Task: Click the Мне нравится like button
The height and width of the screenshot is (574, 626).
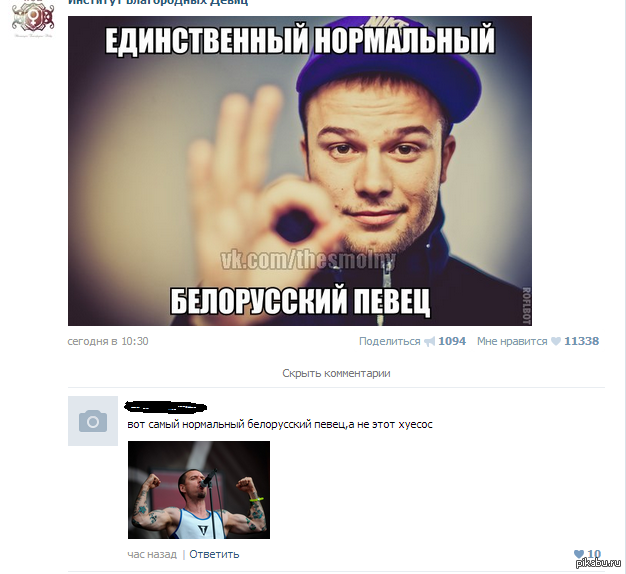Action: 512,341
